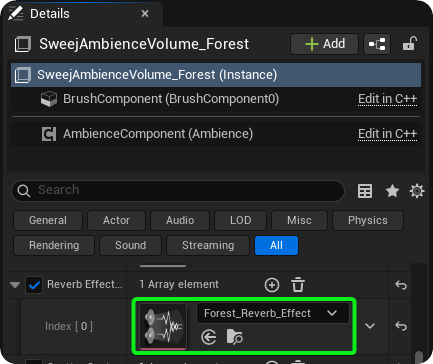The height and width of the screenshot is (364, 433).
Task: Click the Index [ 0 ] label
Action: 69,326
